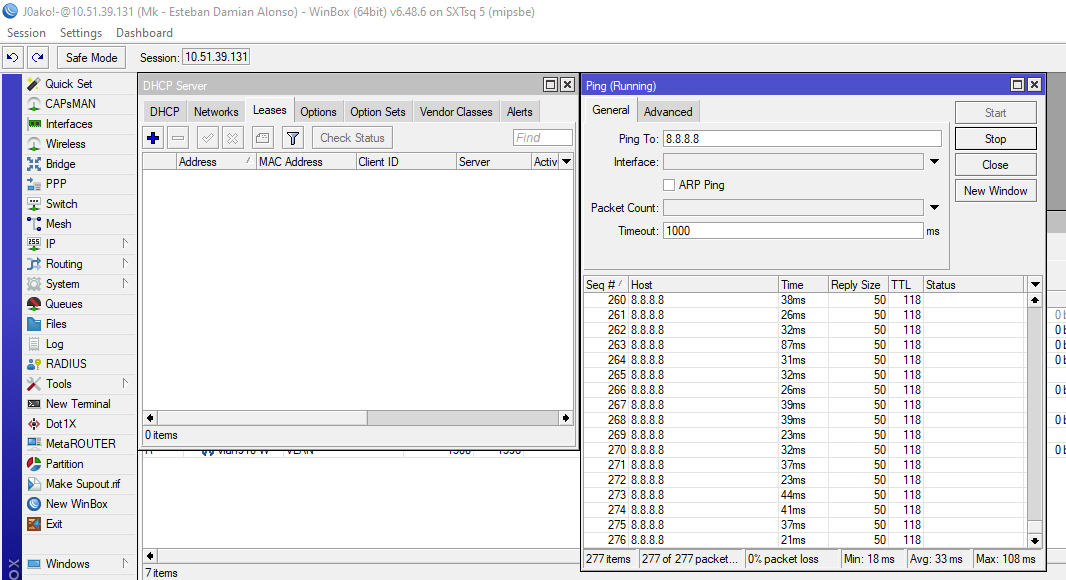
Task: Open the column selector dropdown in Leases table
Action: tap(567, 162)
